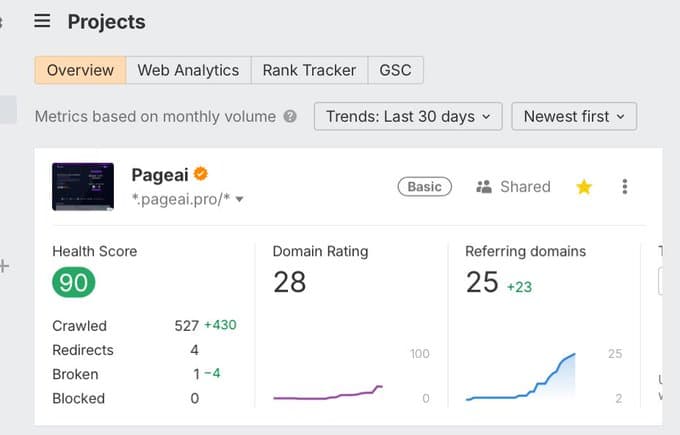This screenshot has width=680, height=435.
Task: Click the orange verified badge next to Pageai
Action: 201,174
